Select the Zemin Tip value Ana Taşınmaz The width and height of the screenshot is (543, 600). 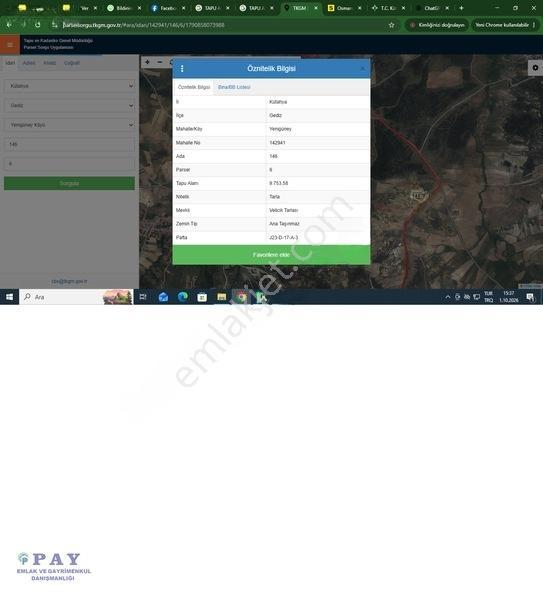pyautogui.click(x=284, y=223)
